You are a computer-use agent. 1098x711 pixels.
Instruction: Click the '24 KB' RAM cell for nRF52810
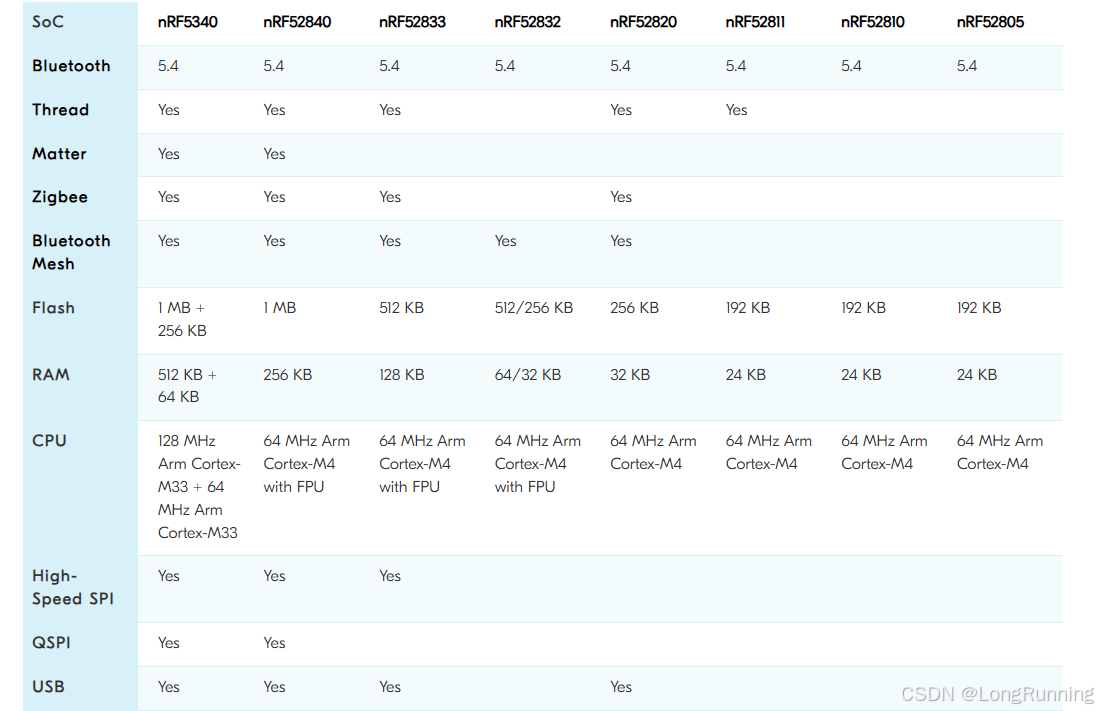pyautogui.click(x=861, y=375)
